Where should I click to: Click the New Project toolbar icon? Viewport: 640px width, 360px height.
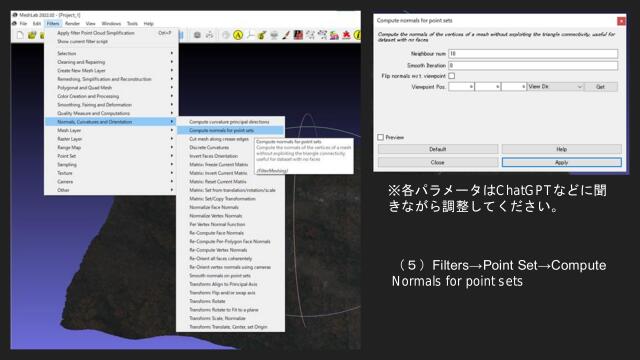coord(20,35)
